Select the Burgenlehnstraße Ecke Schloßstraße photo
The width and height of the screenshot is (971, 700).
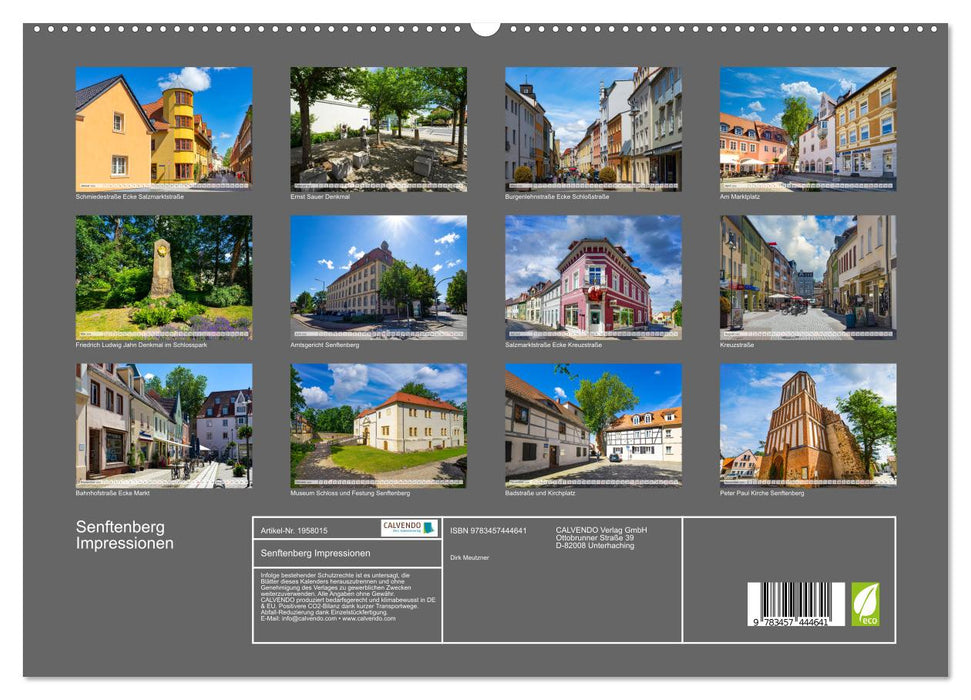593,125
